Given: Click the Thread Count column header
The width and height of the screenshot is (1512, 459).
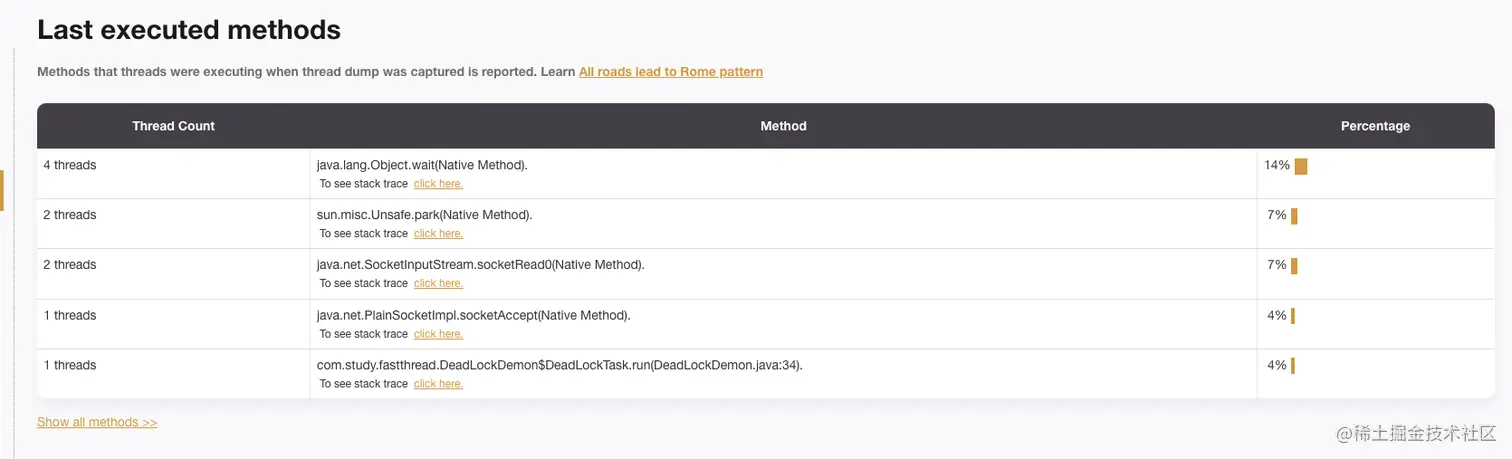Looking at the screenshot, I should [173, 126].
